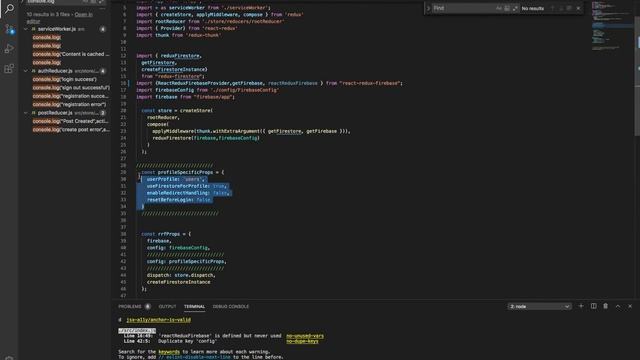
Task: Open the Manage gear at activity bar bottom
Action: (9, 358)
